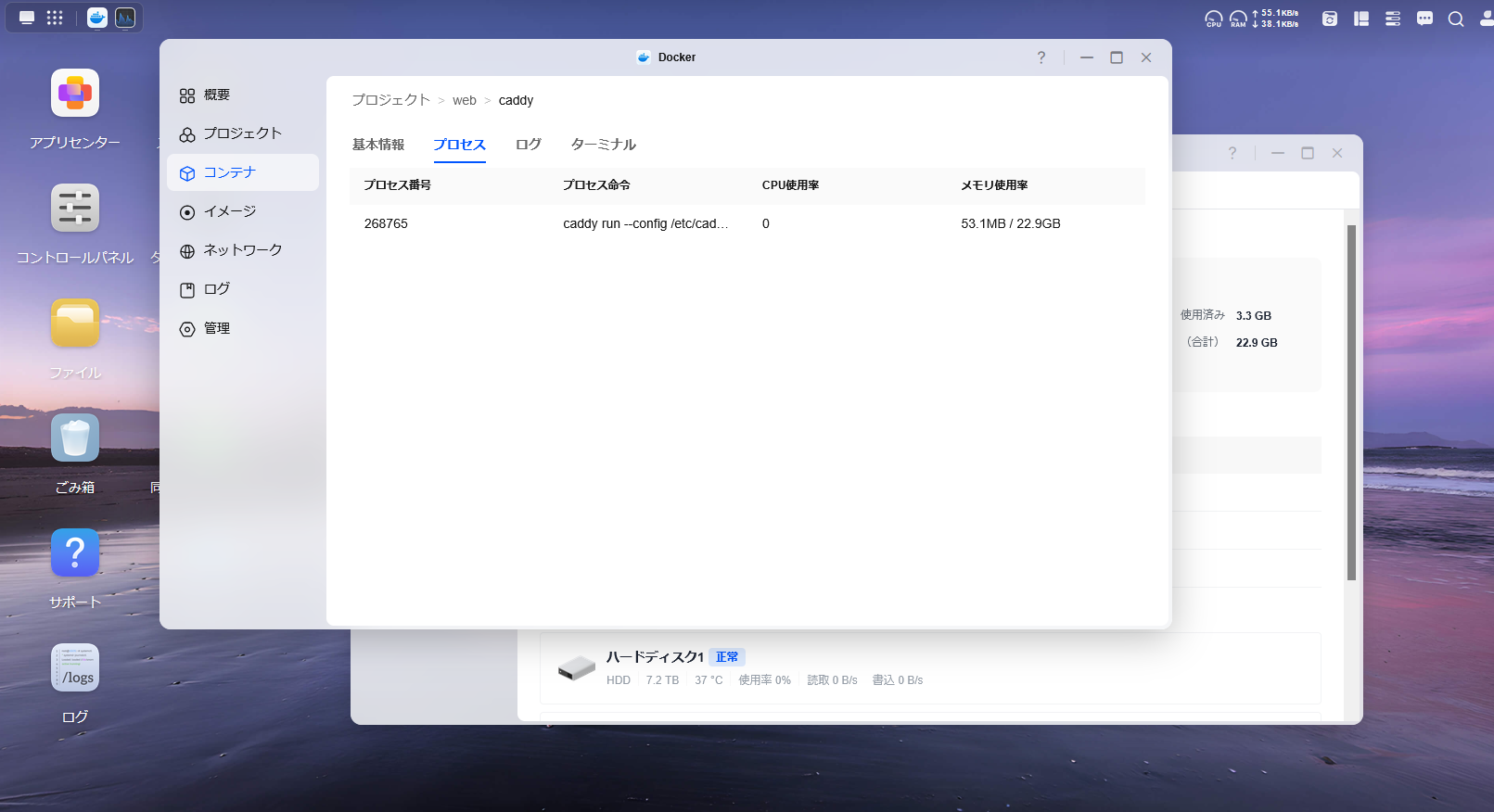Open the app grid launcher icon
Image resolution: width=1494 pixels, height=812 pixels.
55,18
